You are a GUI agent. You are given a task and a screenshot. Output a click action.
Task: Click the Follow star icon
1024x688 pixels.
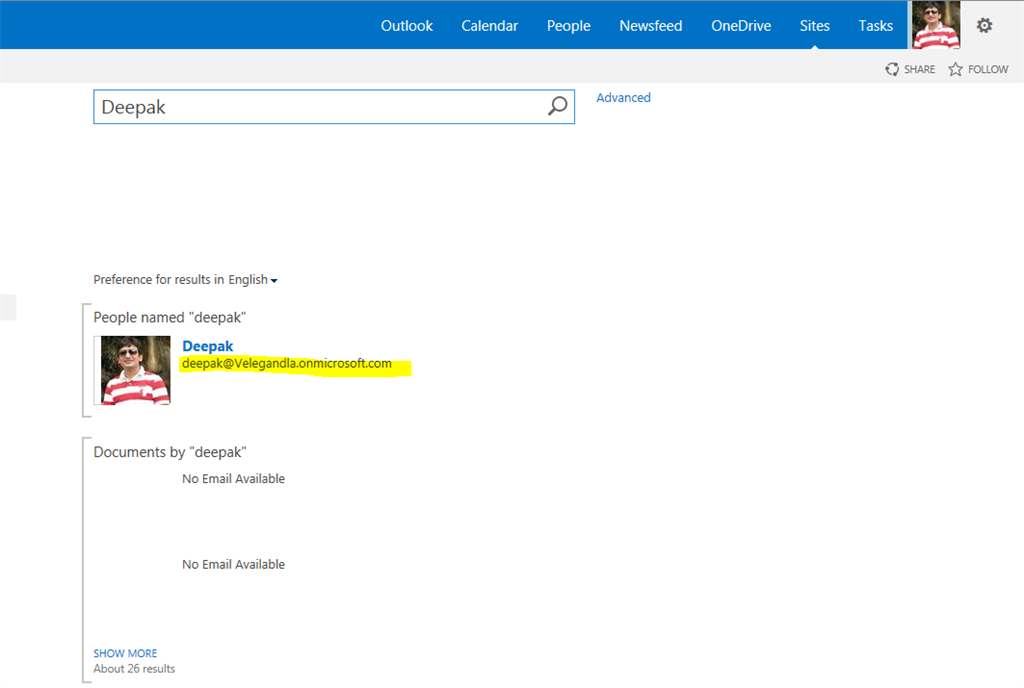(x=955, y=69)
